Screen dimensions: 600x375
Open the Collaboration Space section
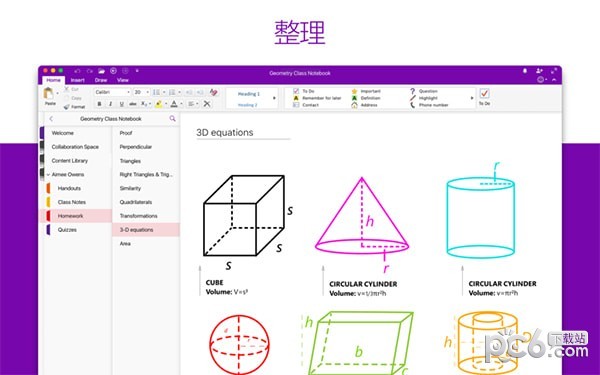[x=76, y=147]
